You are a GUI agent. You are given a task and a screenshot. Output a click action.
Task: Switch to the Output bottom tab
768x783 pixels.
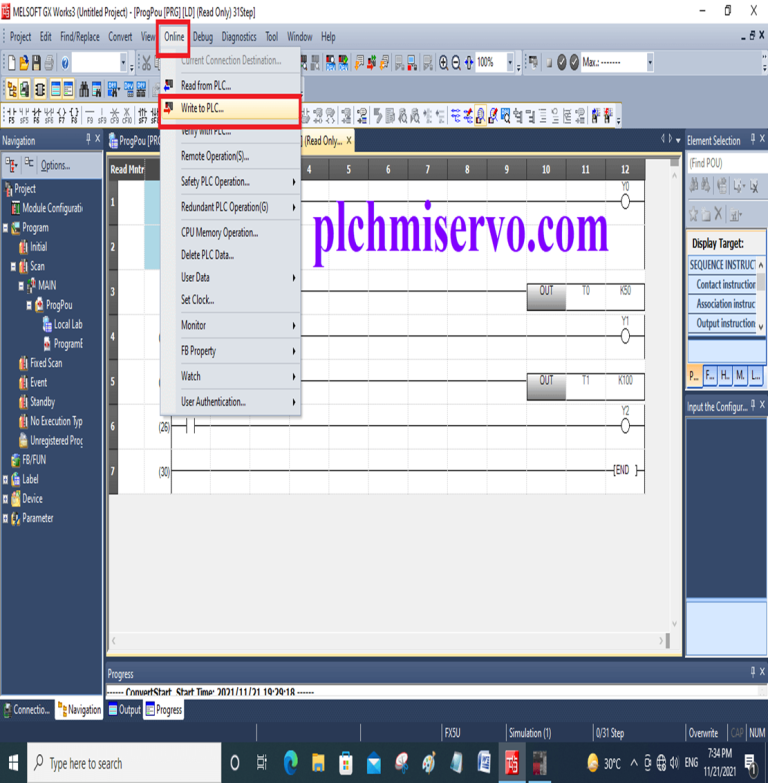124,710
